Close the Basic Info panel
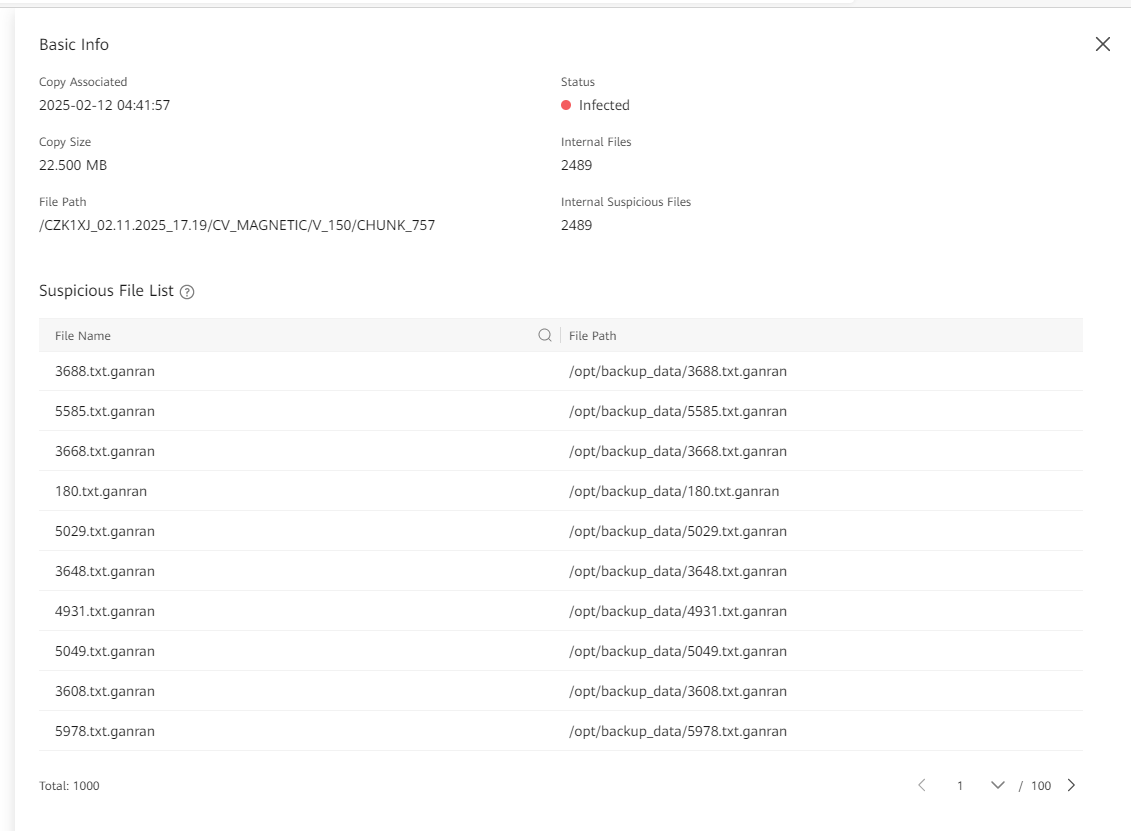The height and width of the screenshot is (831, 1131). tap(1102, 44)
